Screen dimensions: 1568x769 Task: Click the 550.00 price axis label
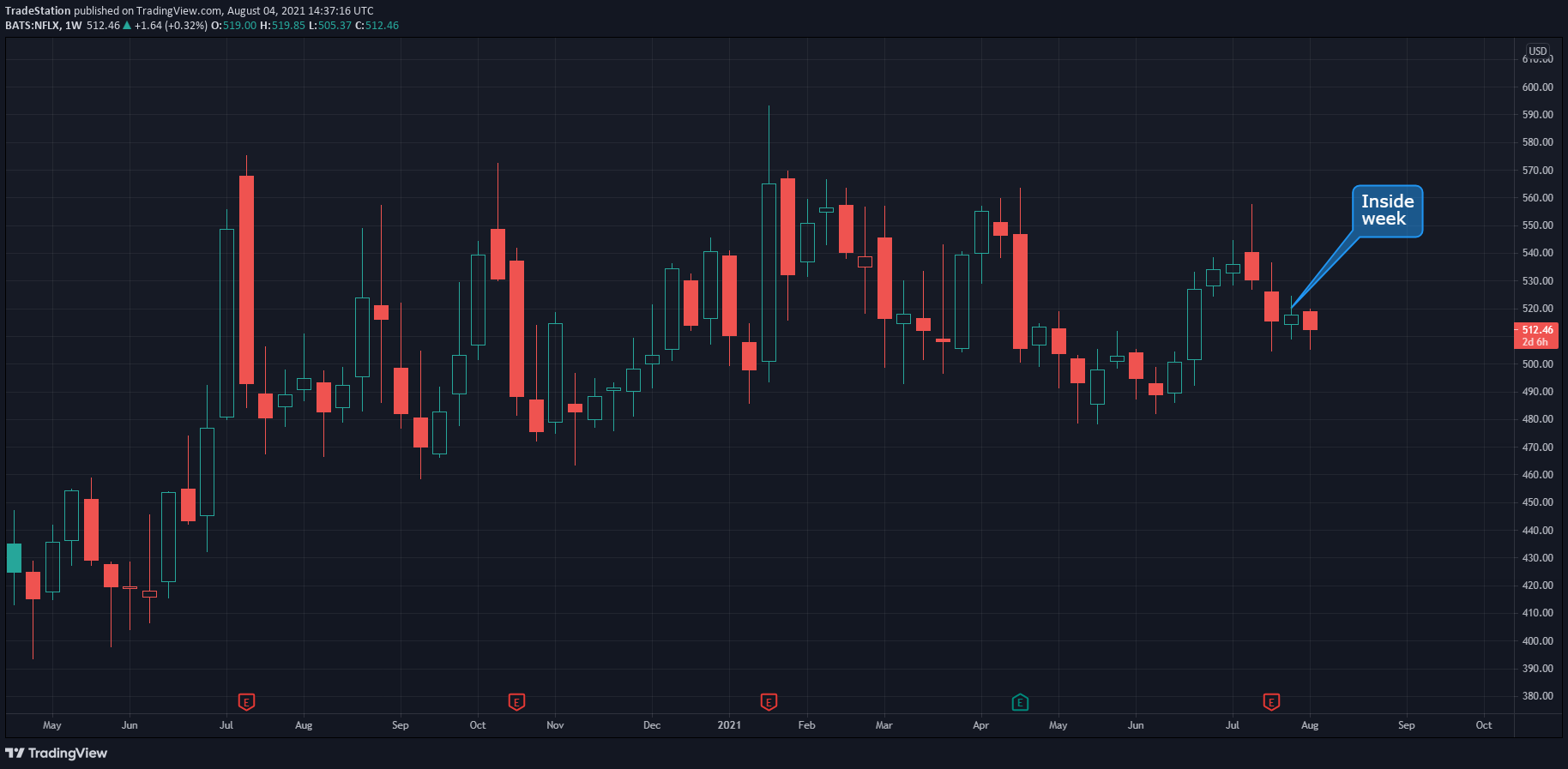[1537, 225]
